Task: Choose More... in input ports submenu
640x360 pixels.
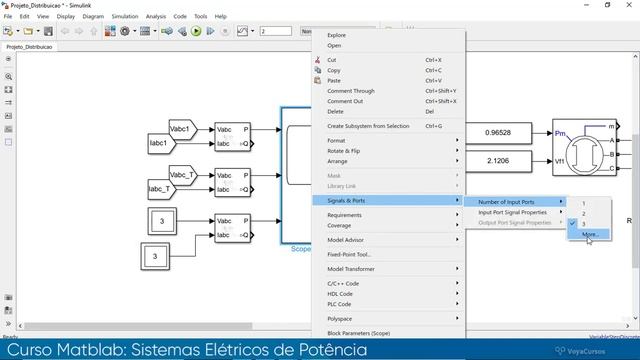Action: 589,234
